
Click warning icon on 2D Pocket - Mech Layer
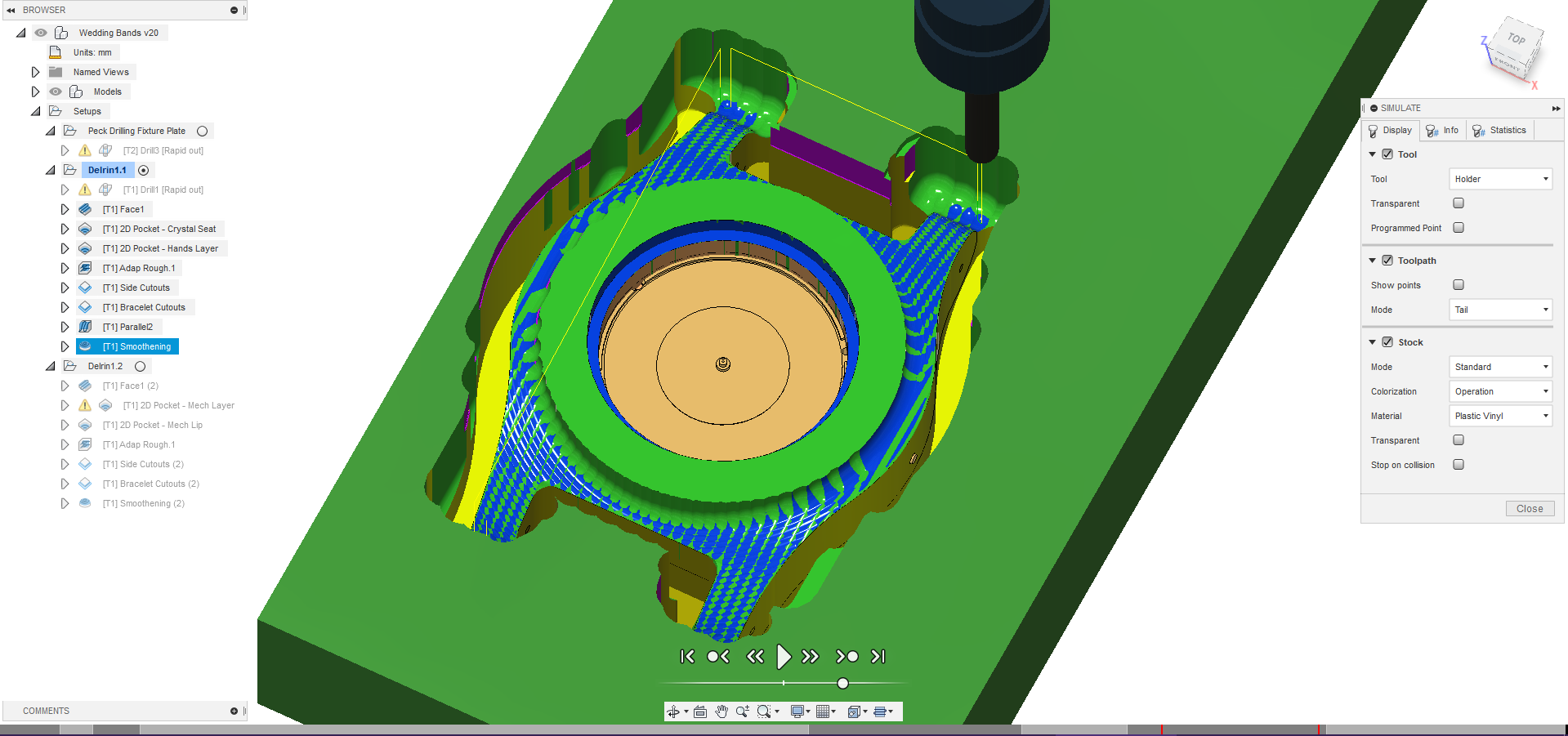85,405
